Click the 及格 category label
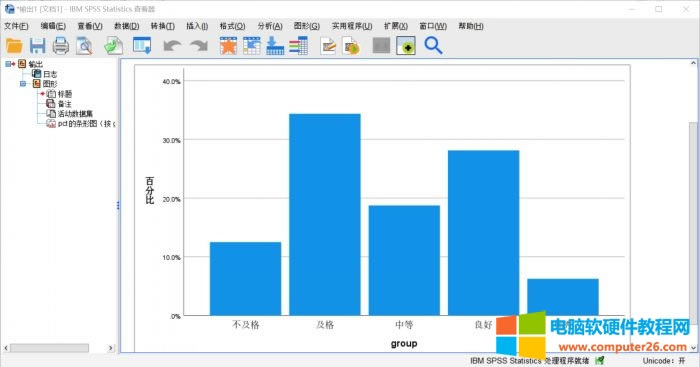 point(325,325)
